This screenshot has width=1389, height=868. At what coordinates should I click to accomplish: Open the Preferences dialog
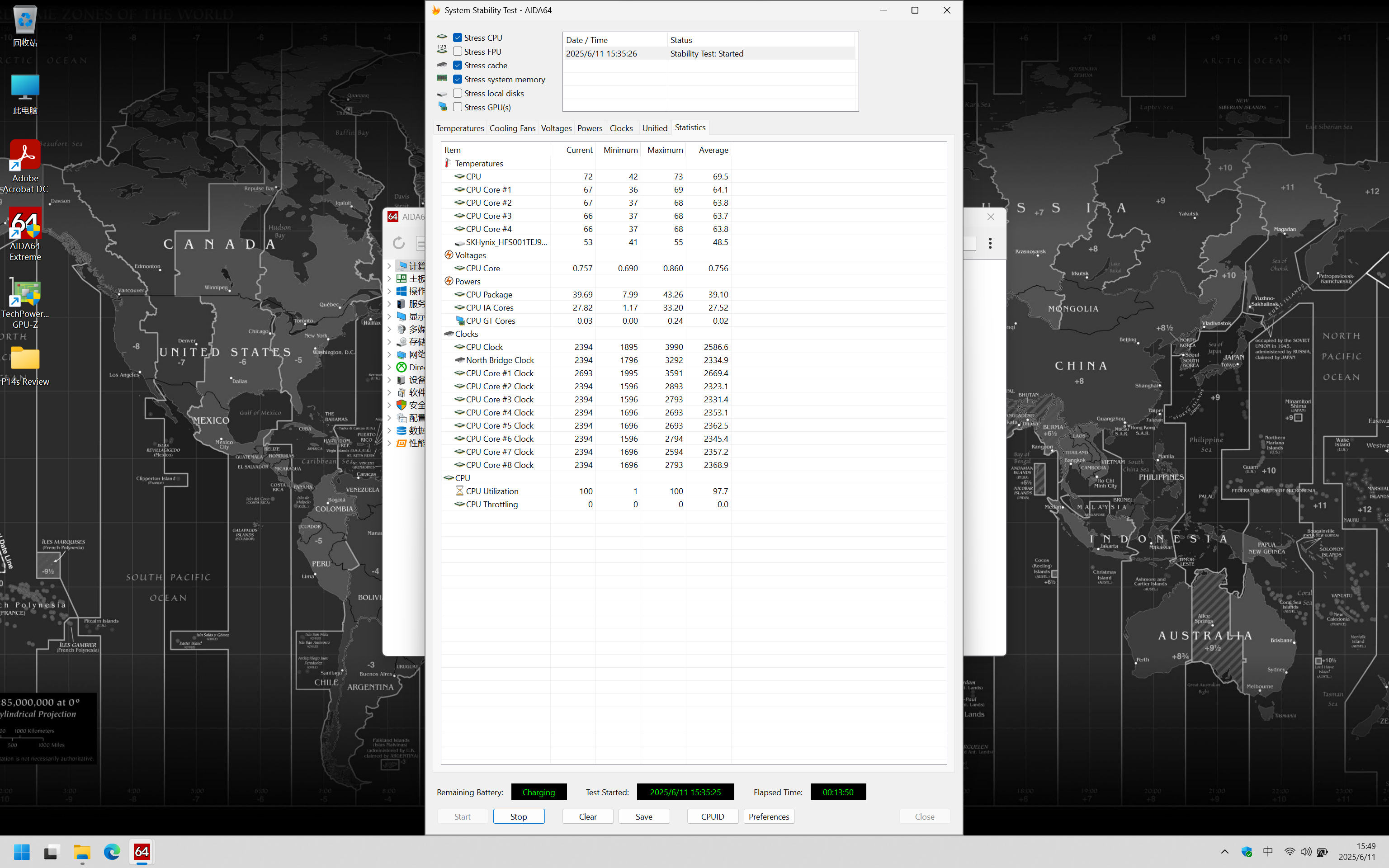click(769, 816)
